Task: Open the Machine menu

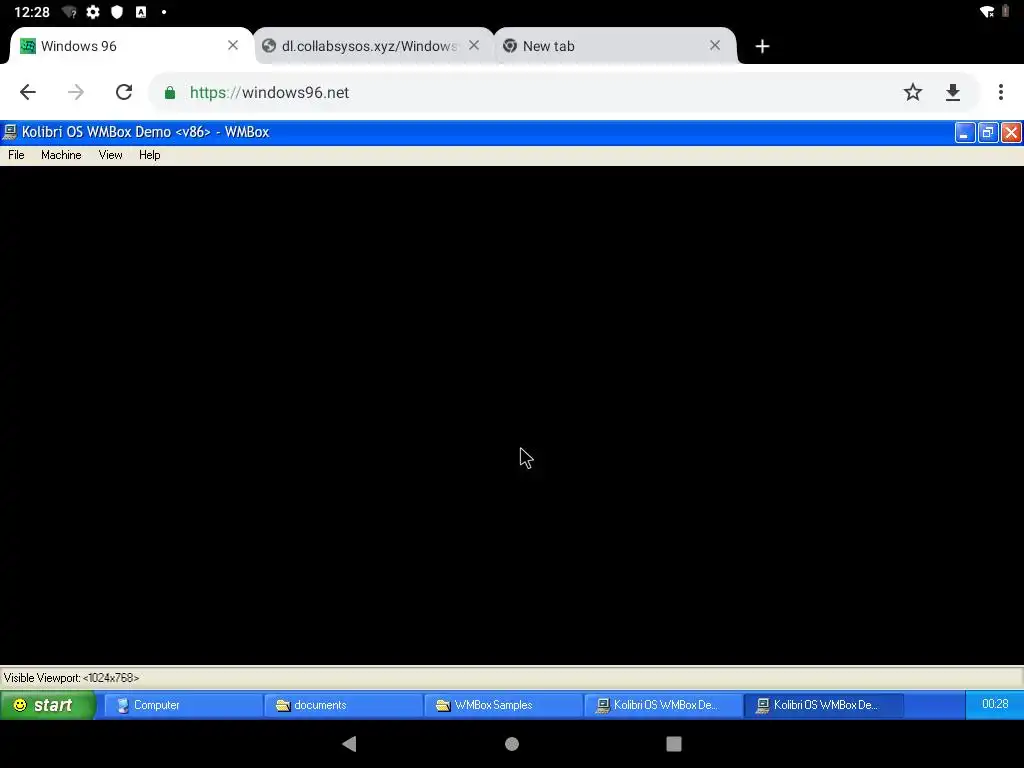Action: (x=61, y=155)
